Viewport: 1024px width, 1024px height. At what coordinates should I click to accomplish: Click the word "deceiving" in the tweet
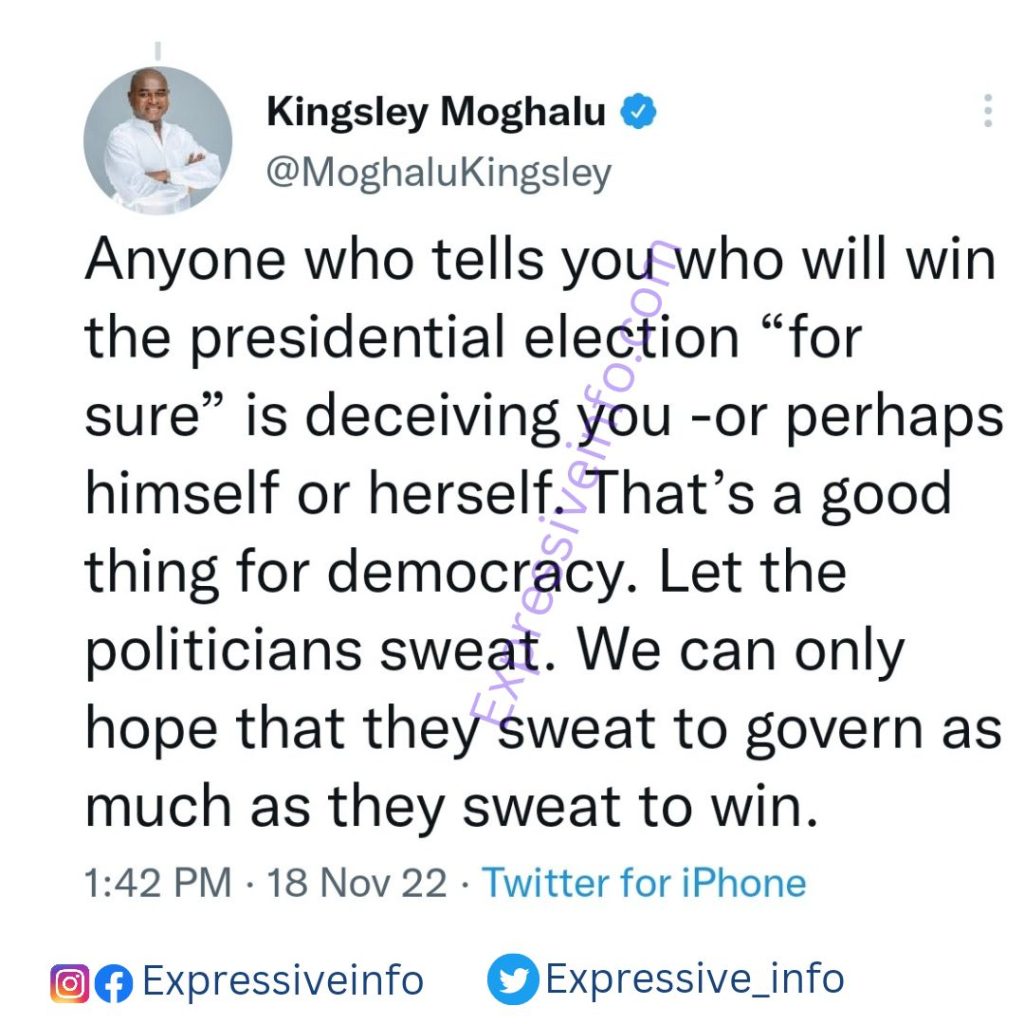[x=432, y=416]
